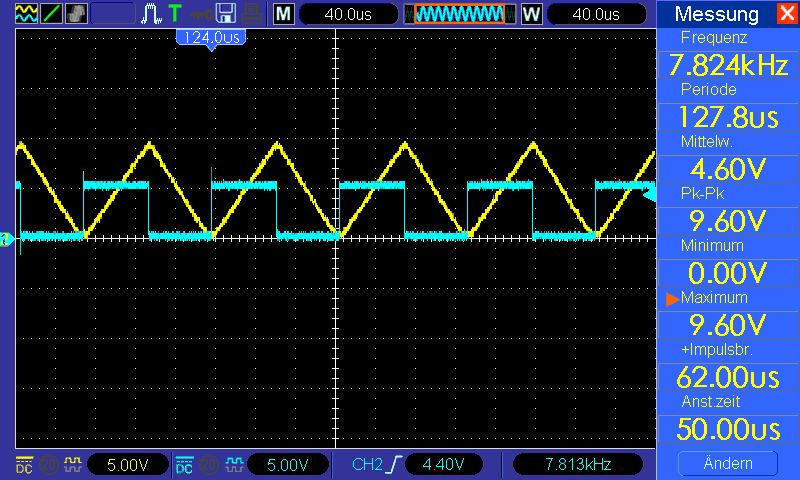
Task: Click the 124.0us trigger position marker
Action: (x=211, y=39)
